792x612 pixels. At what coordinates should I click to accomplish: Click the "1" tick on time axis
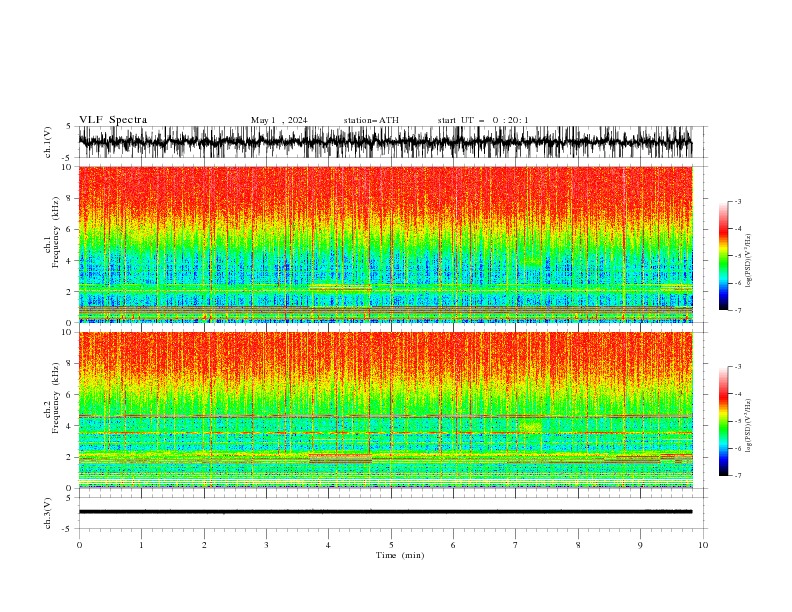pos(141,545)
